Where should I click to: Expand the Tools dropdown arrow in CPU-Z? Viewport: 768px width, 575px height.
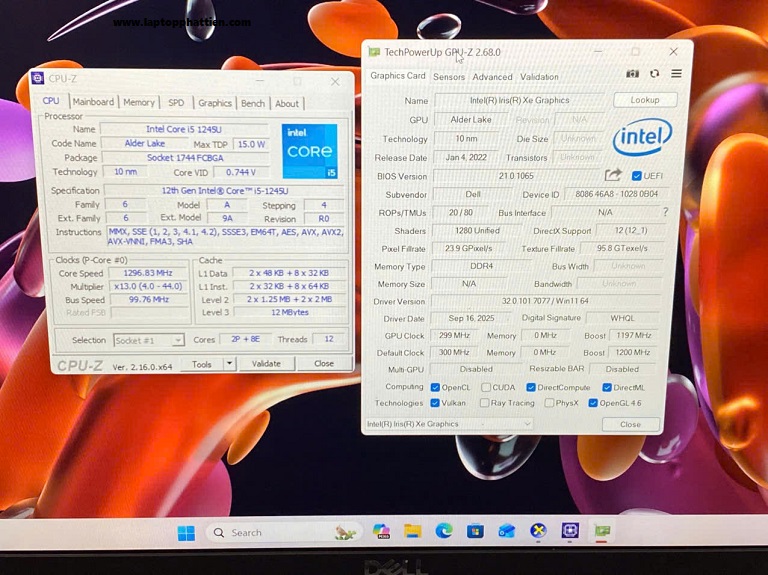(229, 364)
